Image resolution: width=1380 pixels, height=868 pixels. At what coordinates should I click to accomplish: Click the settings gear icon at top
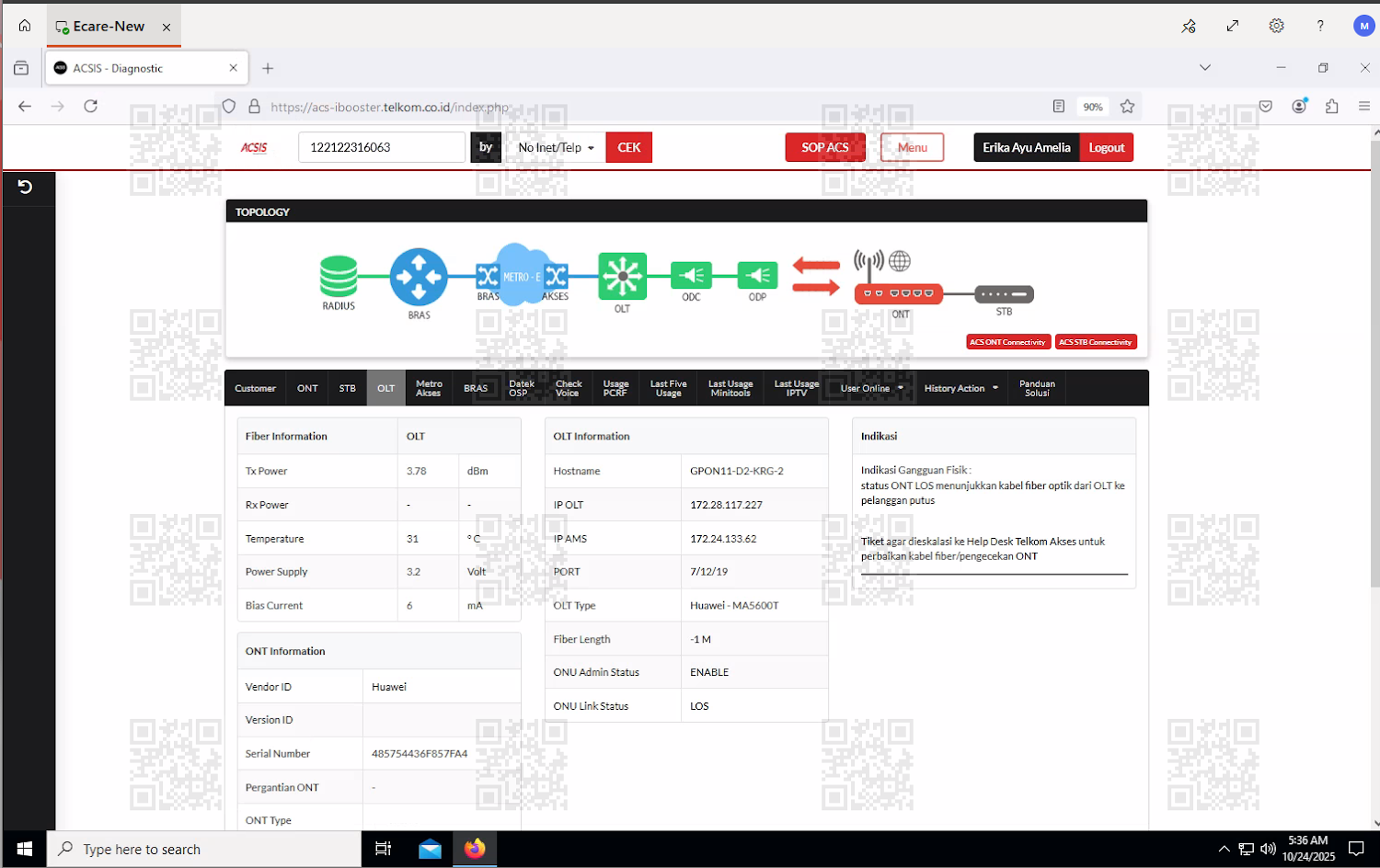pos(1276,26)
